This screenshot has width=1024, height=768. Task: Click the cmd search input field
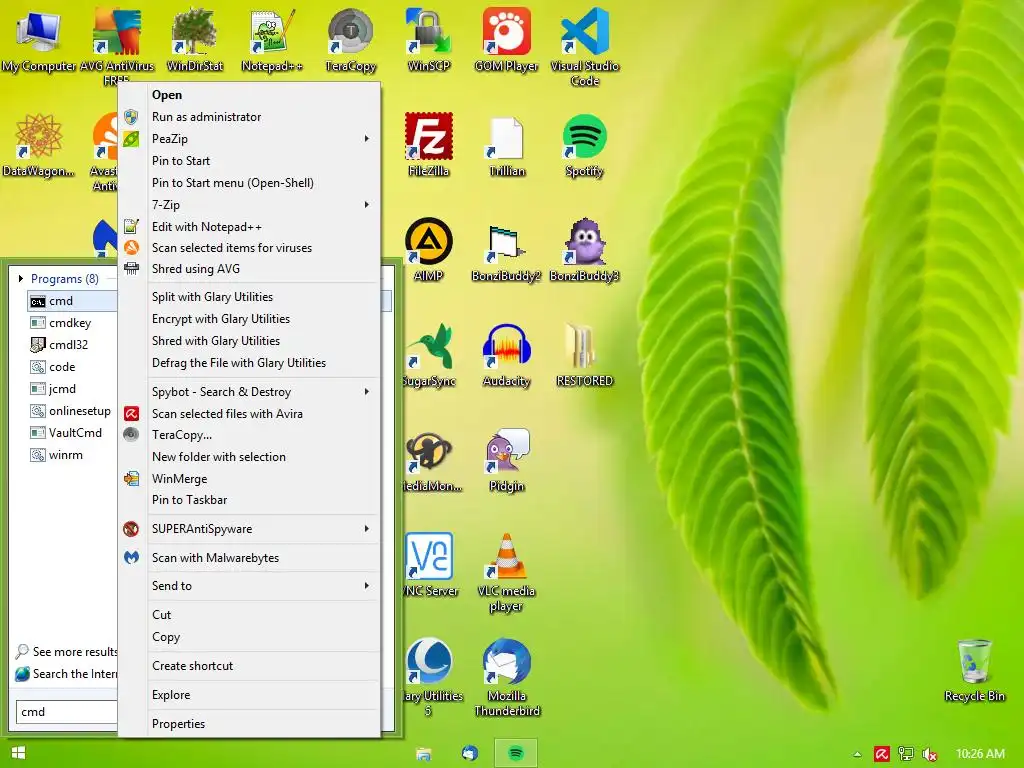(67, 712)
